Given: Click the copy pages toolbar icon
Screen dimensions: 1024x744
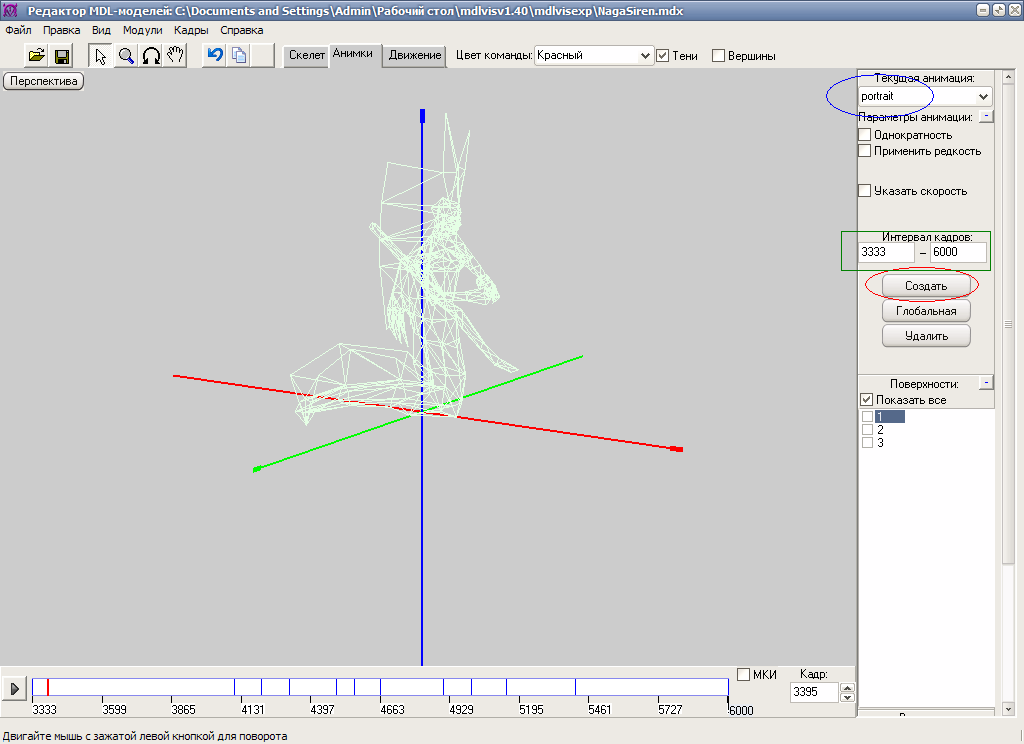Looking at the screenshot, I should (x=239, y=55).
